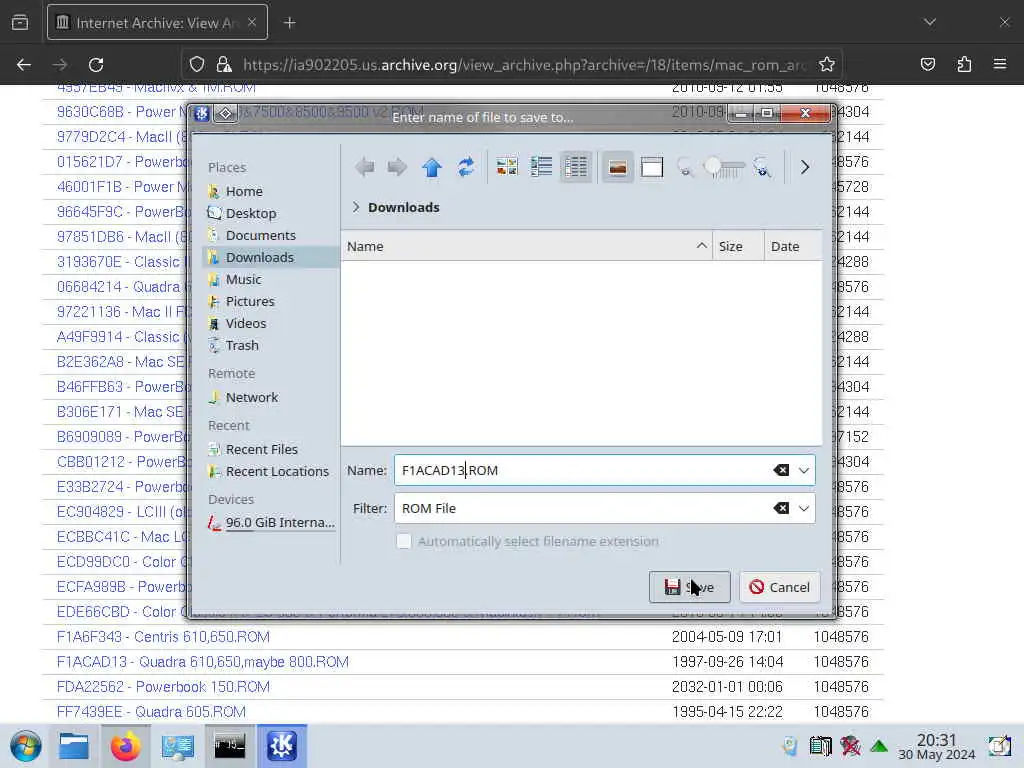Viewport: 1024px width, 768px height.
Task: Switch to icons view mode
Action: point(507,168)
